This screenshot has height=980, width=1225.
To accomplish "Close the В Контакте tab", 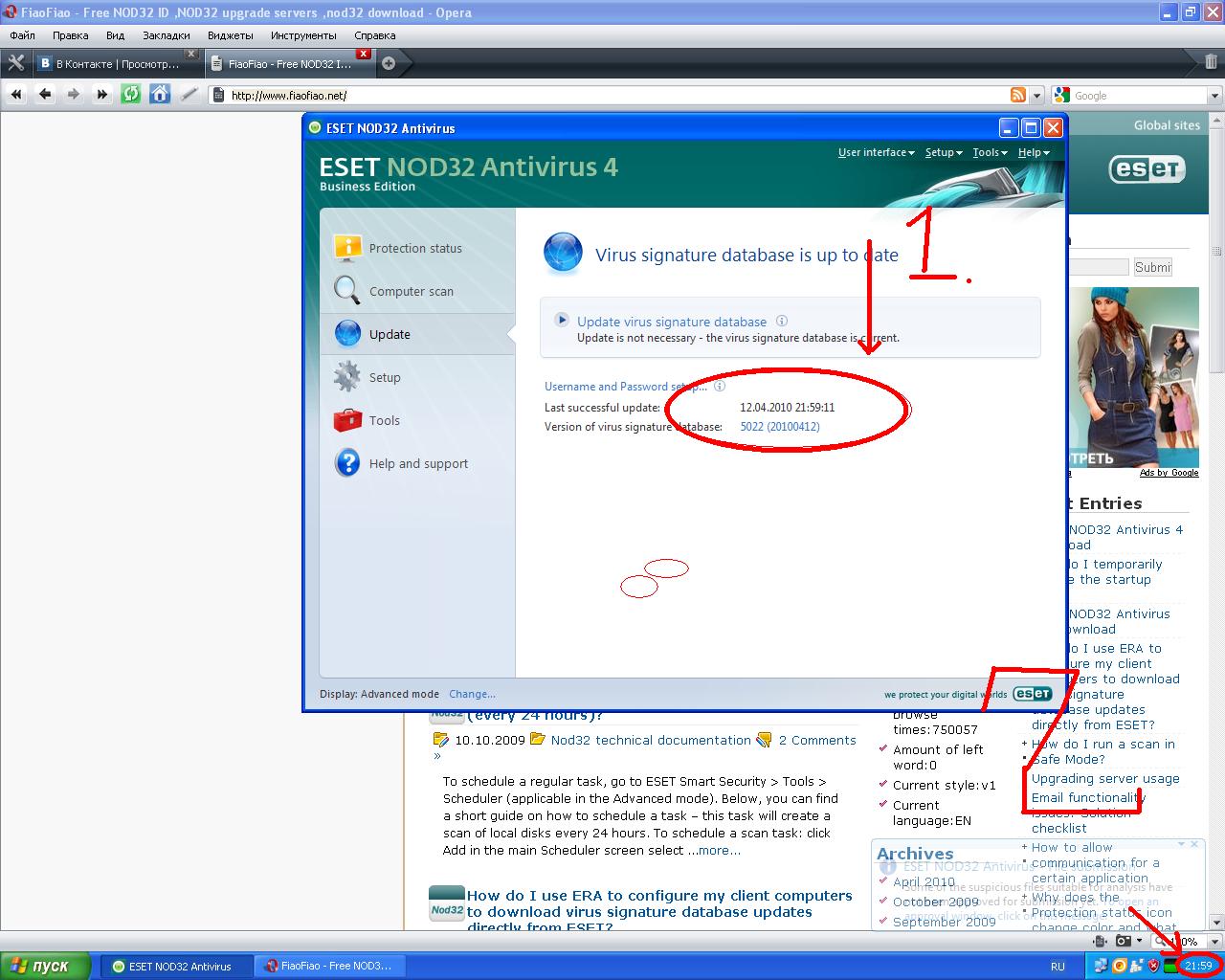I will (x=190, y=54).
